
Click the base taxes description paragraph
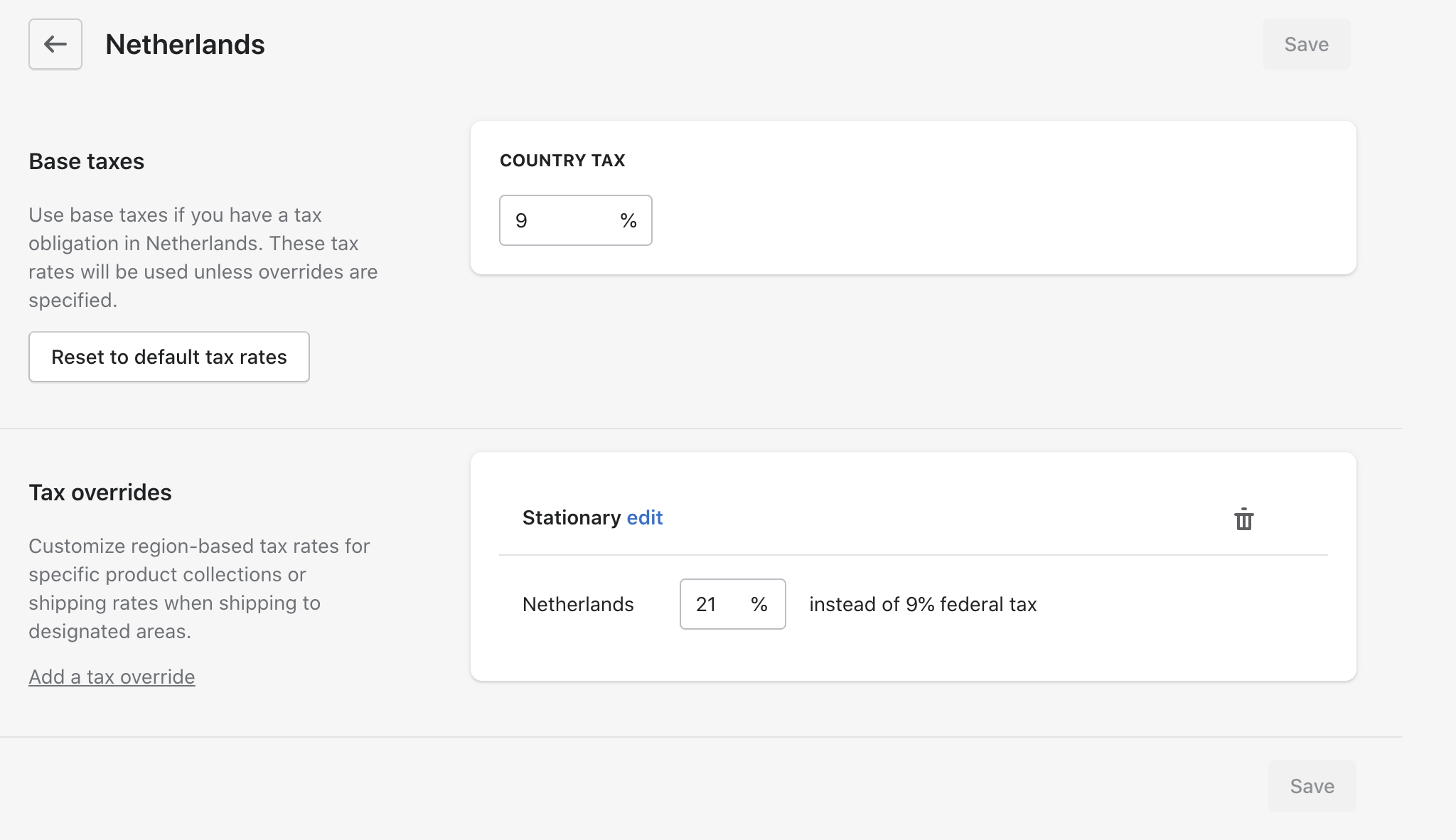(203, 257)
